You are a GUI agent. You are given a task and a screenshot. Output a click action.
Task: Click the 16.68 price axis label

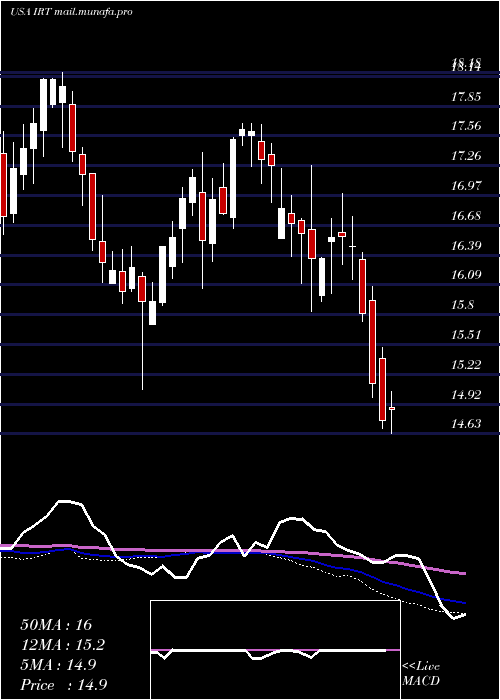click(x=466, y=216)
